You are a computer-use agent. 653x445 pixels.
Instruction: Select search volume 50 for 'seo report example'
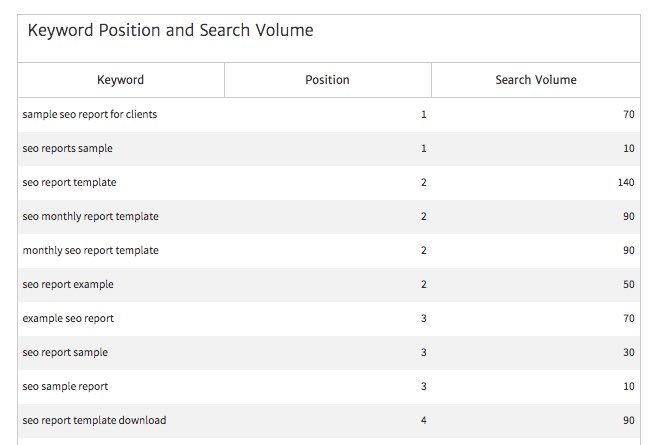pos(628,284)
